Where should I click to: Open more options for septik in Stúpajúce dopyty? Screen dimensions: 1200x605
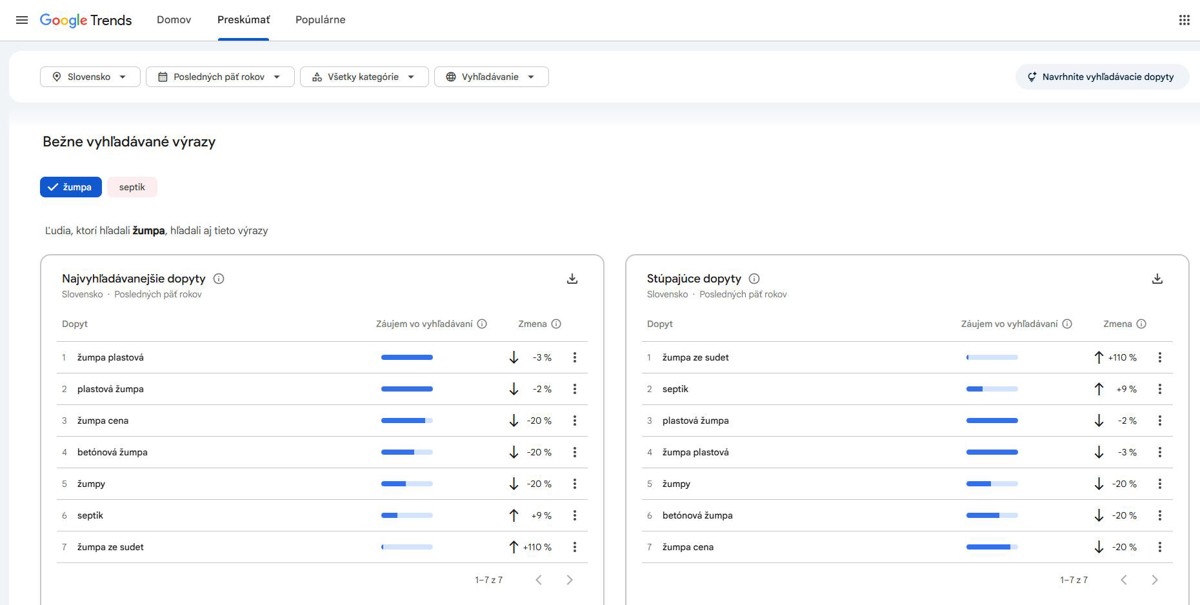tap(1159, 389)
